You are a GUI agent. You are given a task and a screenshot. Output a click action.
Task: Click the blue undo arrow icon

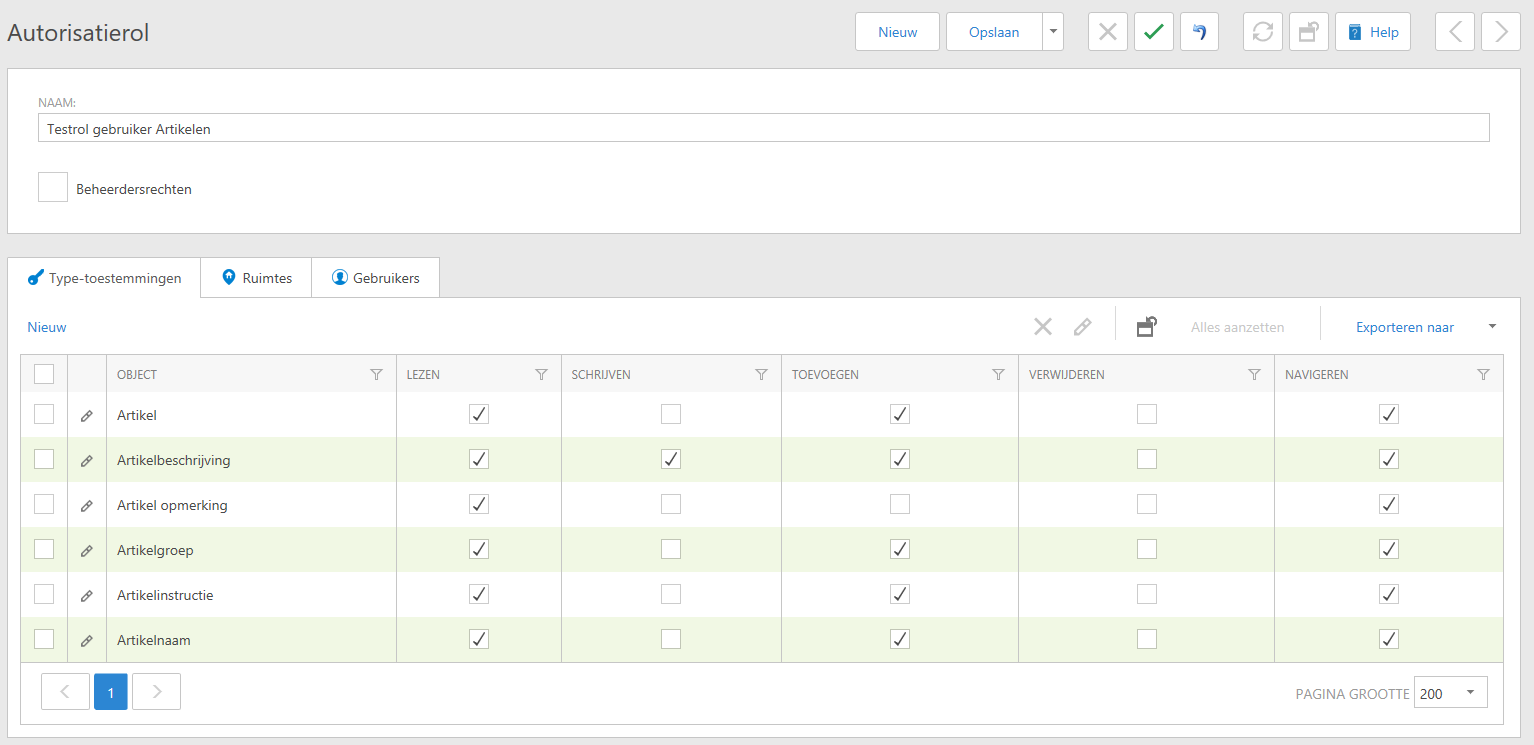click(x=1199, y=32)
